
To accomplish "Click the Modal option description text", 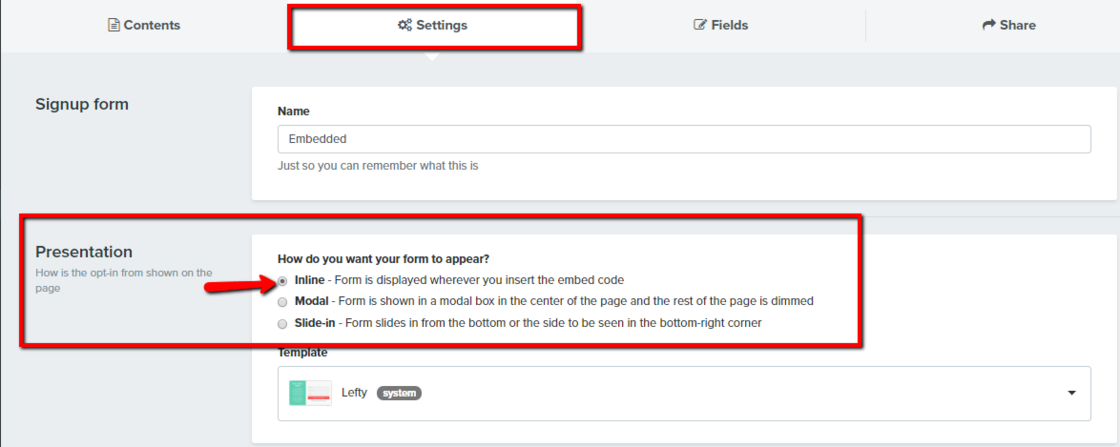I will (580, 301).
